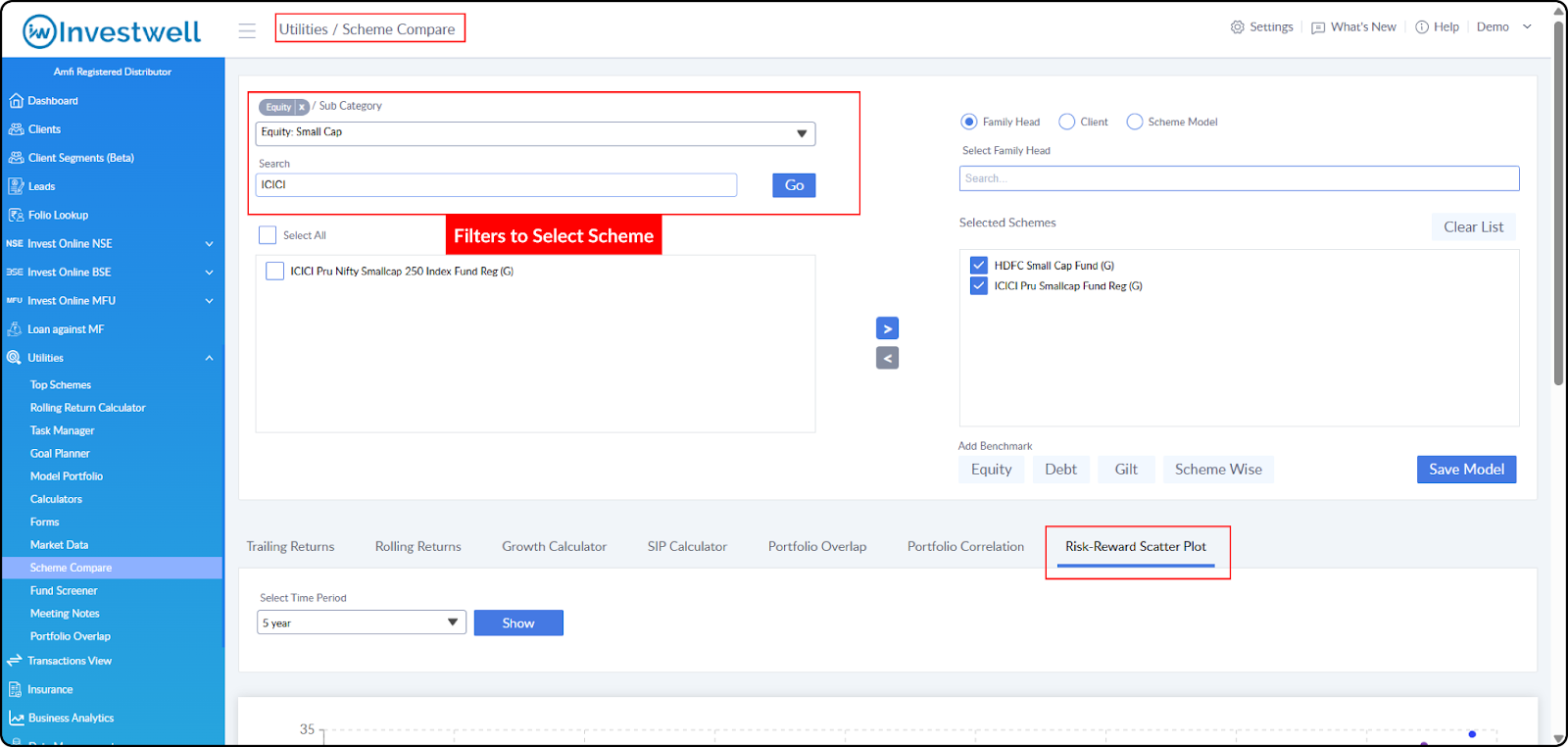Add Scheme Wise benchmark

(x=1218, y=470)
